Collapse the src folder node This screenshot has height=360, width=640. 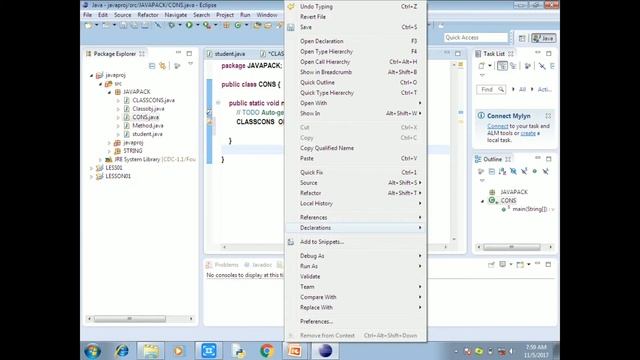coord(100,84)
